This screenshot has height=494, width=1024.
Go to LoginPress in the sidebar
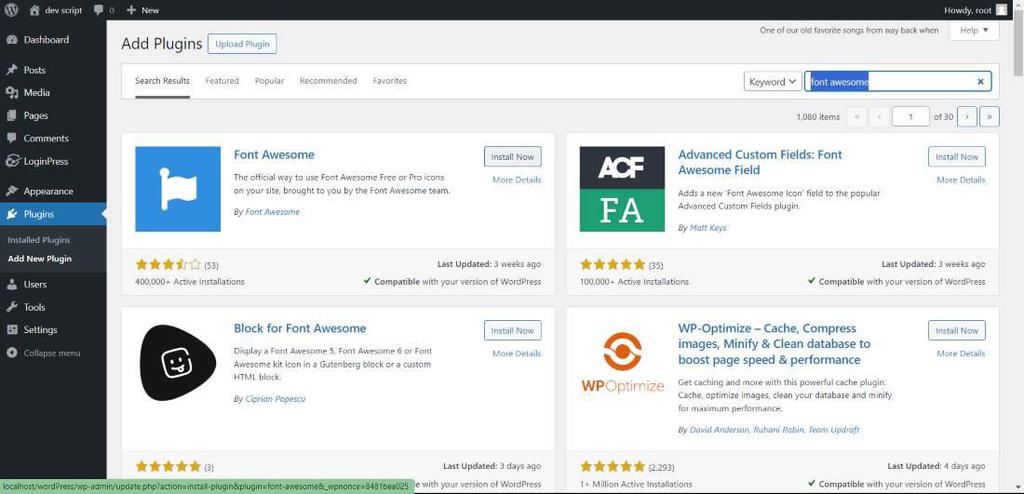45,161
